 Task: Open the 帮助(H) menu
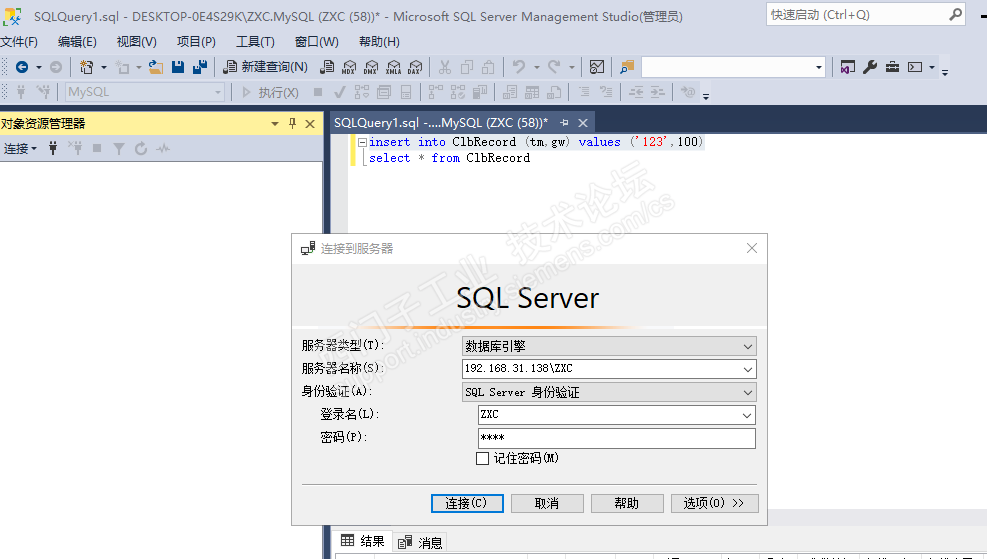point(379,42)
